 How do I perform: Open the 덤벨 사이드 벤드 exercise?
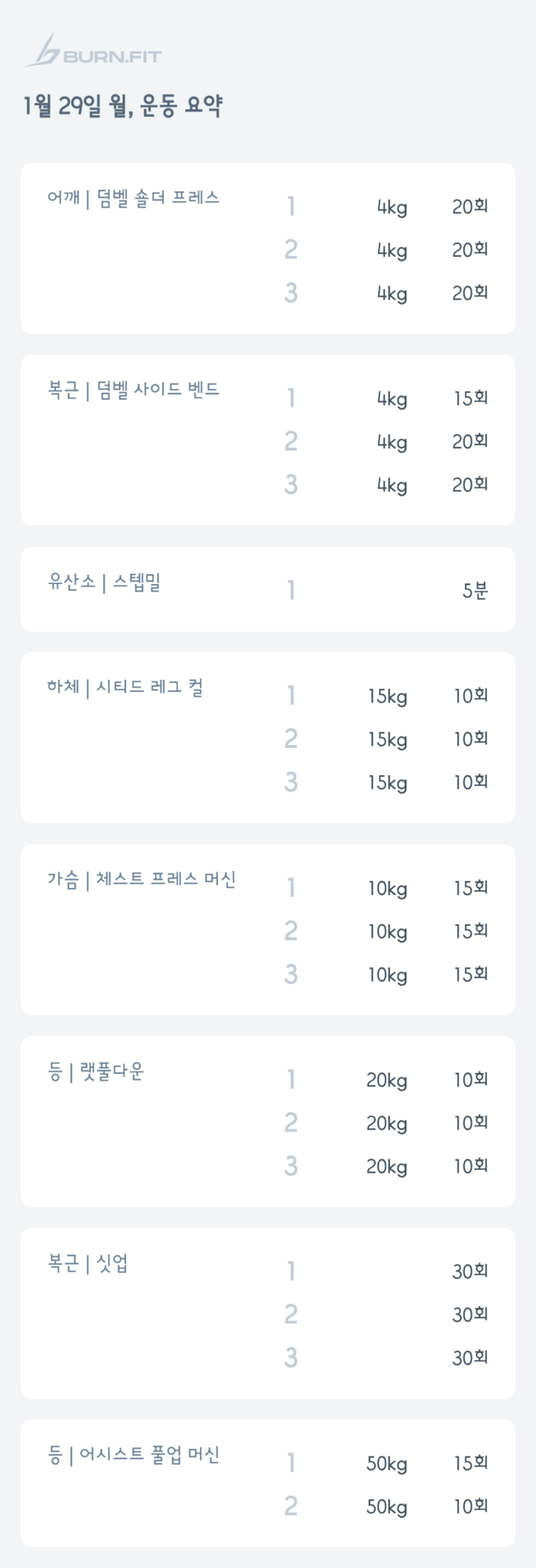click(x=133, y=391)
